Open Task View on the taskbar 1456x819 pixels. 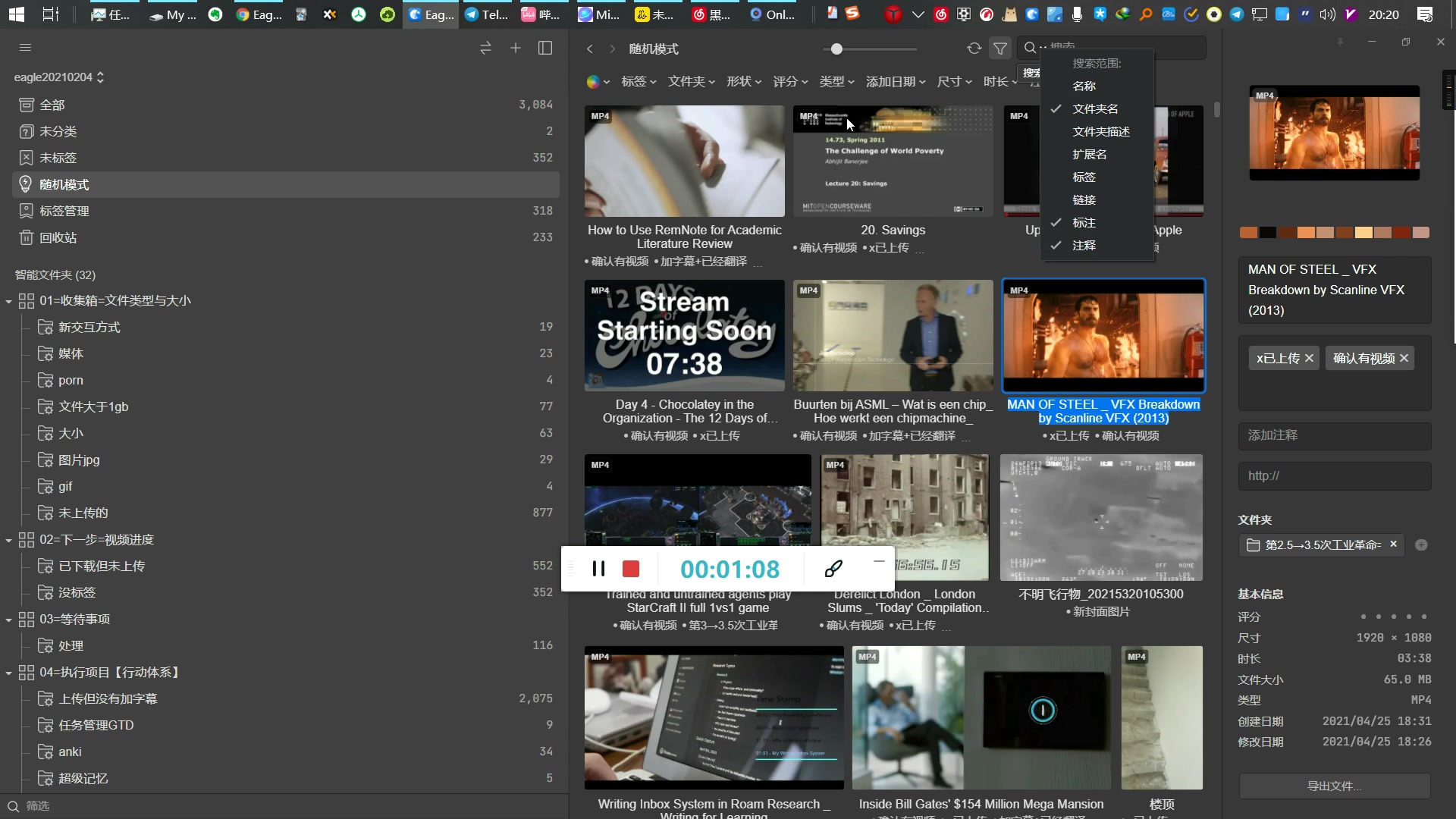pyautogui.click(x=51, y=14)
